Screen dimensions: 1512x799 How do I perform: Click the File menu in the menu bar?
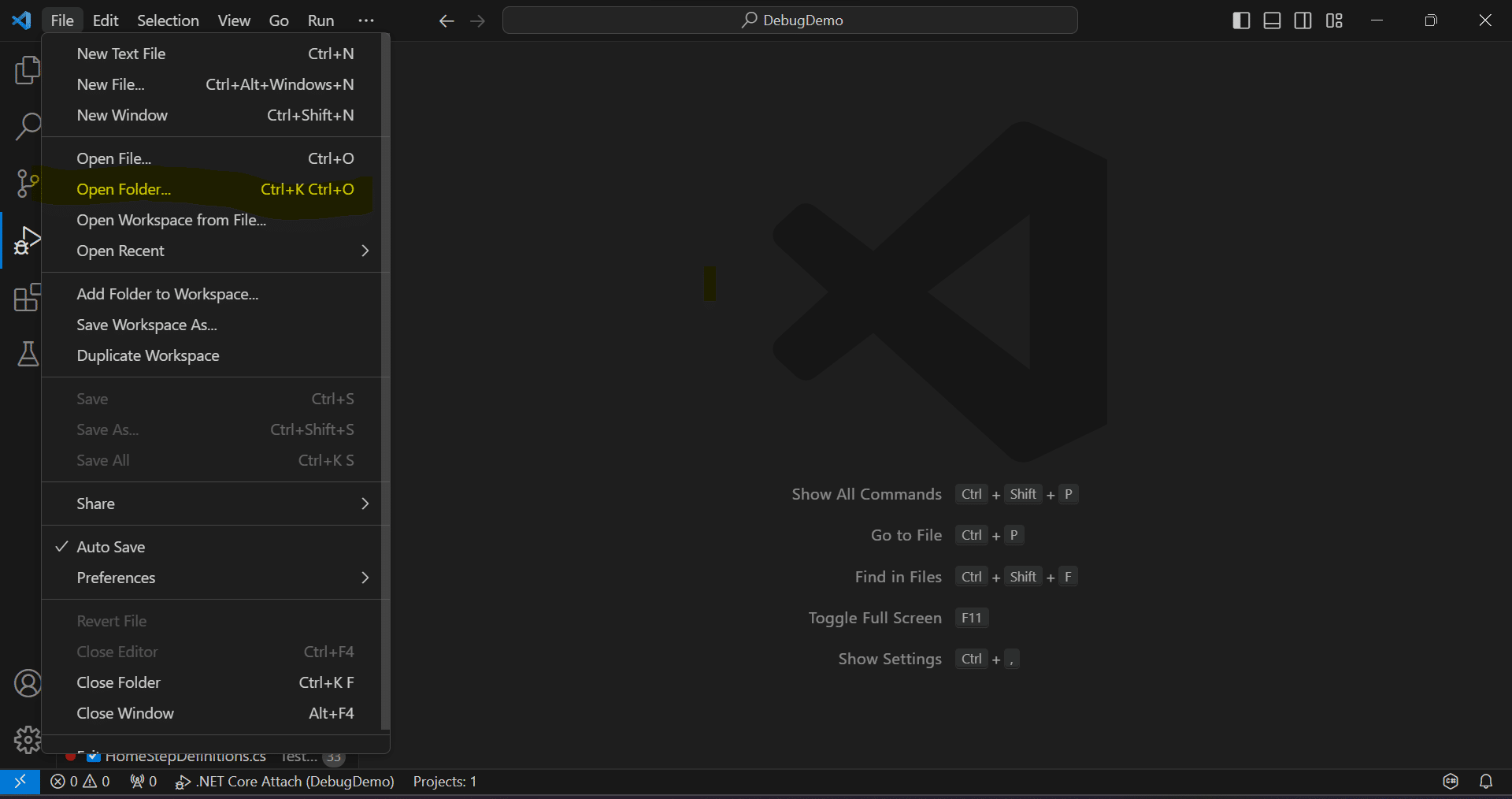(x=62, y=20)
